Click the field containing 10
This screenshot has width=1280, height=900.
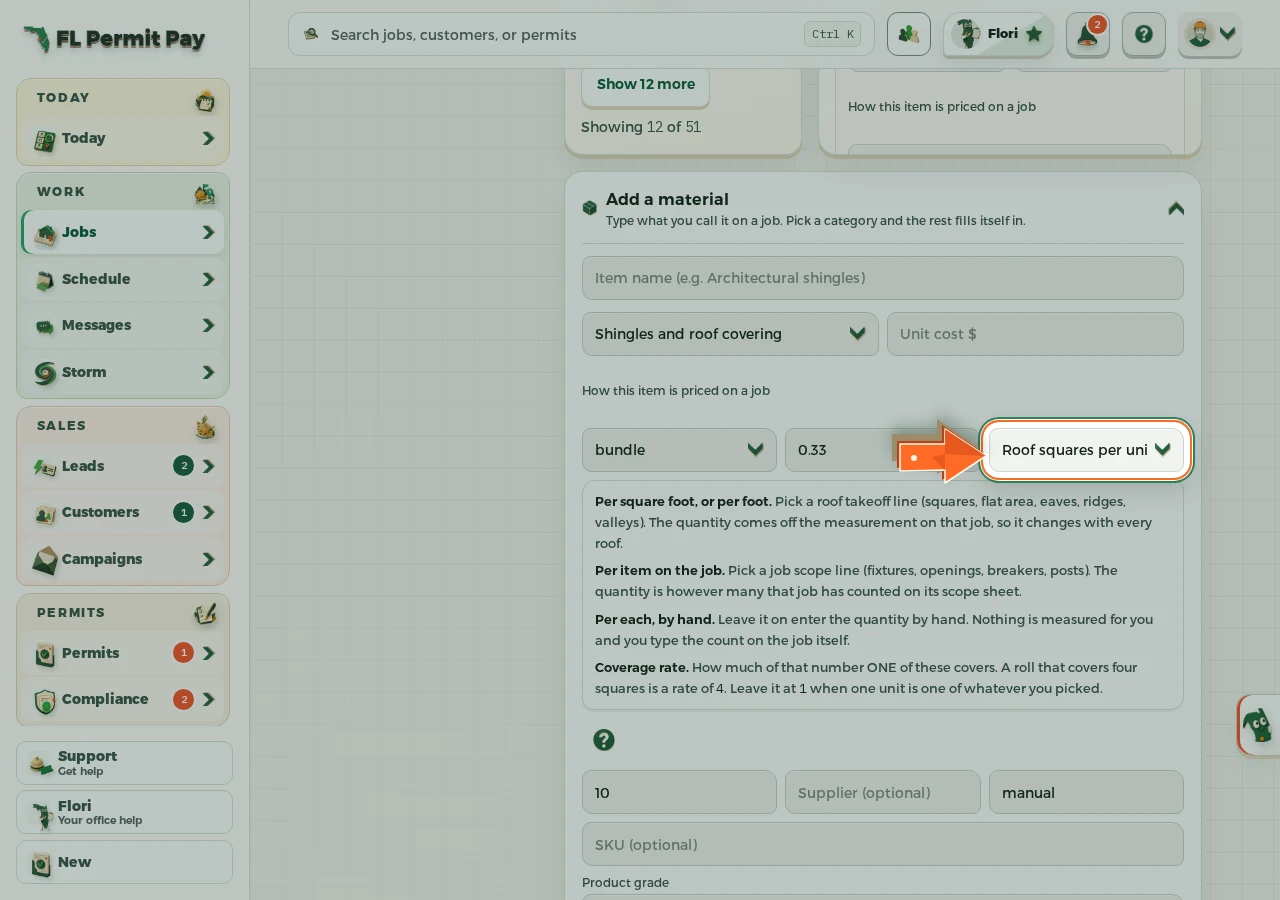point(679,792)
